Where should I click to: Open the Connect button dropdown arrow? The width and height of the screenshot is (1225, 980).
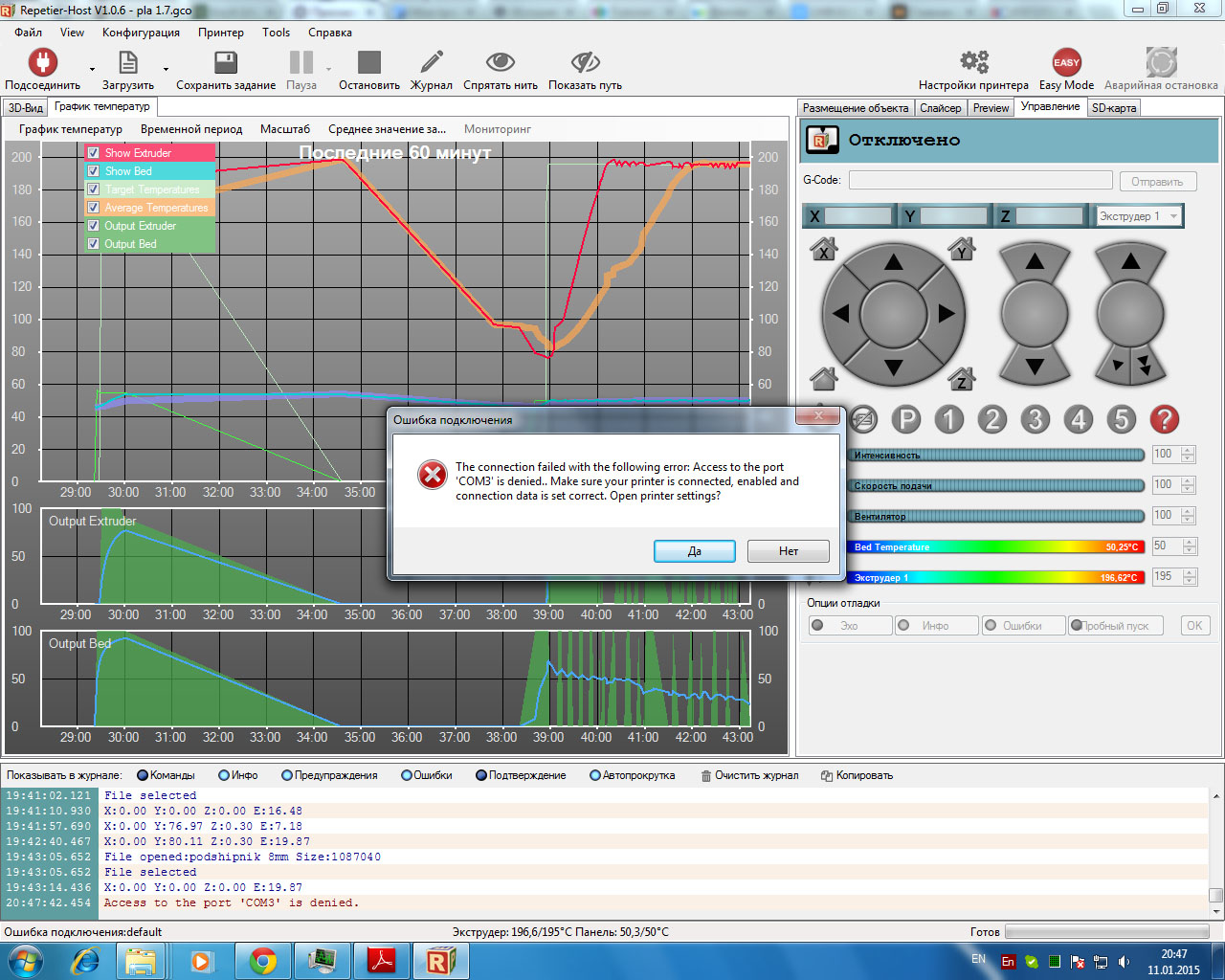[x=92, y=70]
